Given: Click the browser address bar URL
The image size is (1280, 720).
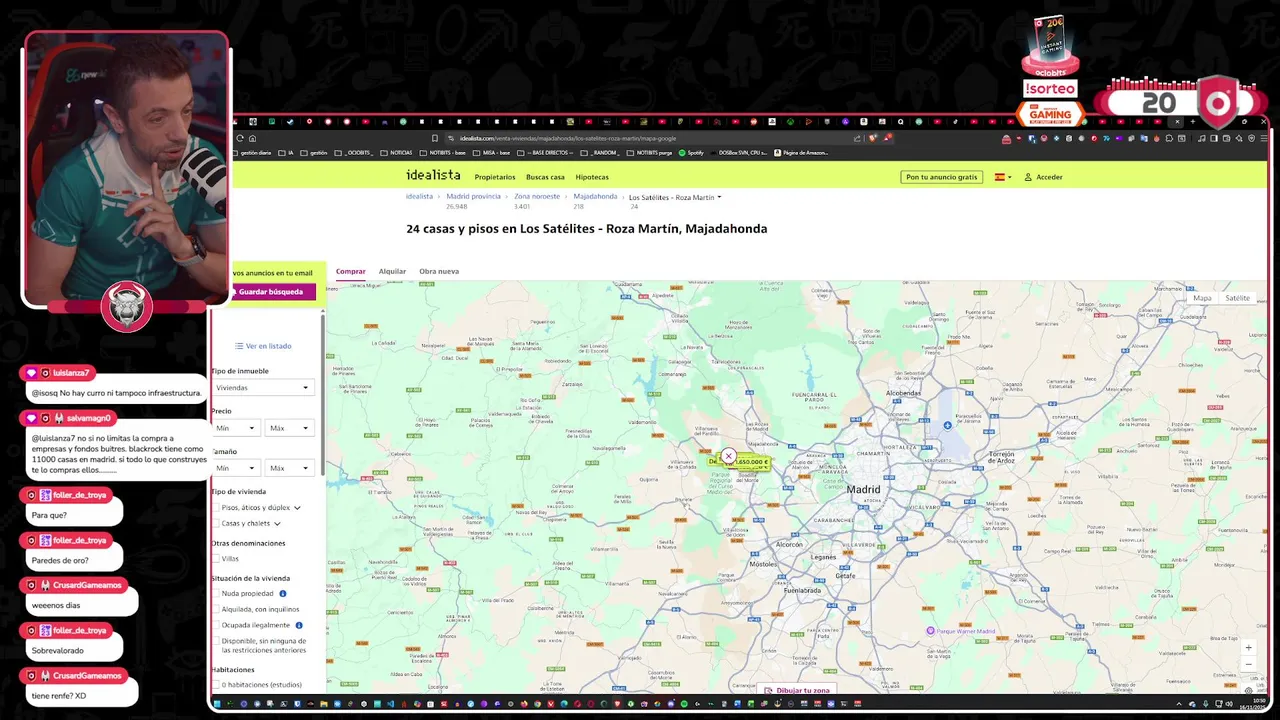Looking at the screenshot, I should pyautogui.click(x=568, y=138).
